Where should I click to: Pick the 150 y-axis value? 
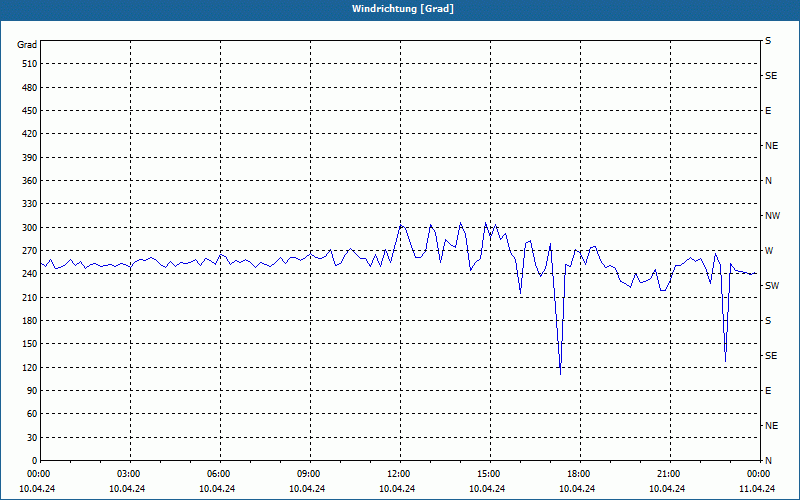[30, 344]
